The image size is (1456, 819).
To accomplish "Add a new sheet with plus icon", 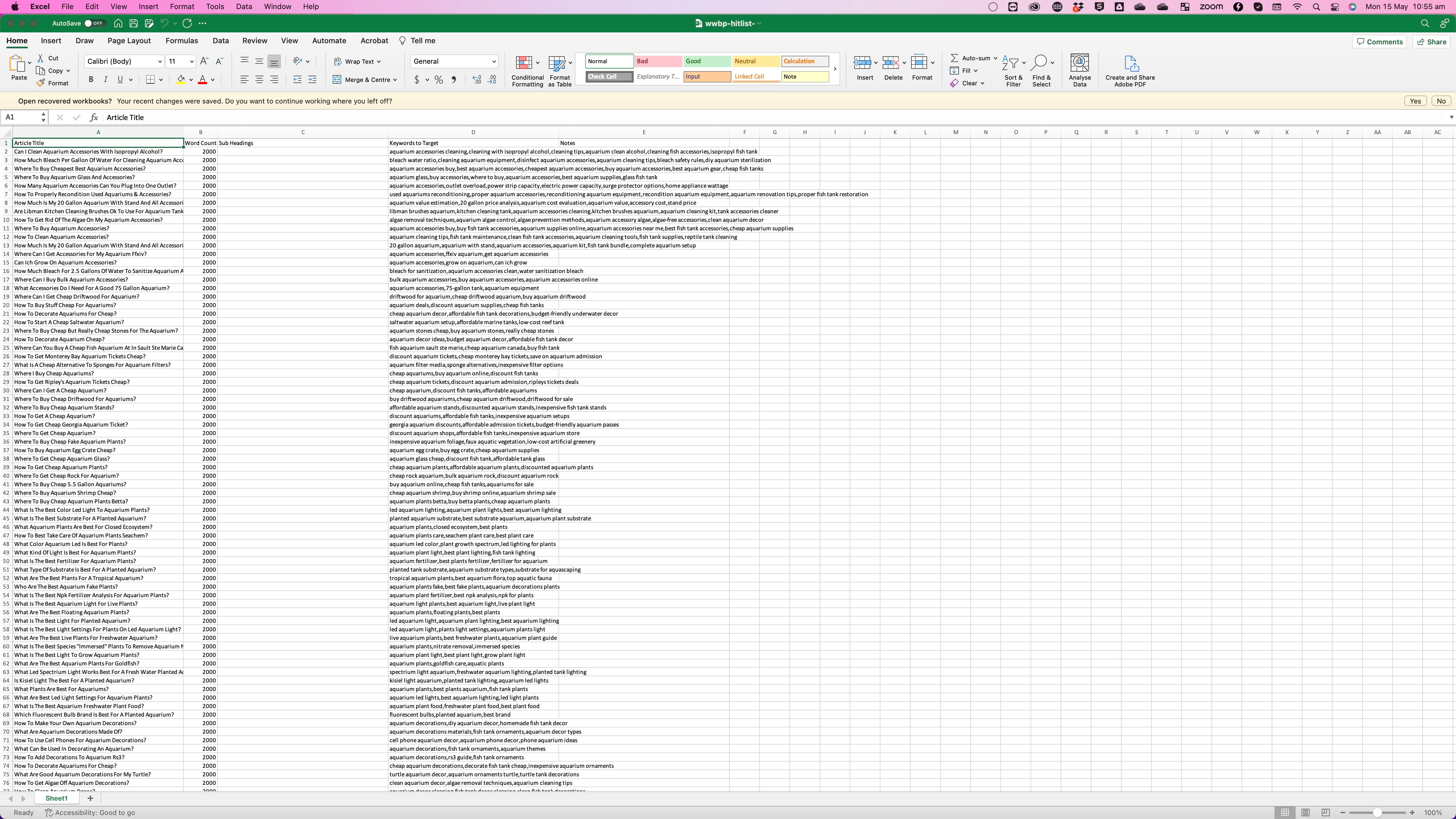I will (x=90, y=798).
